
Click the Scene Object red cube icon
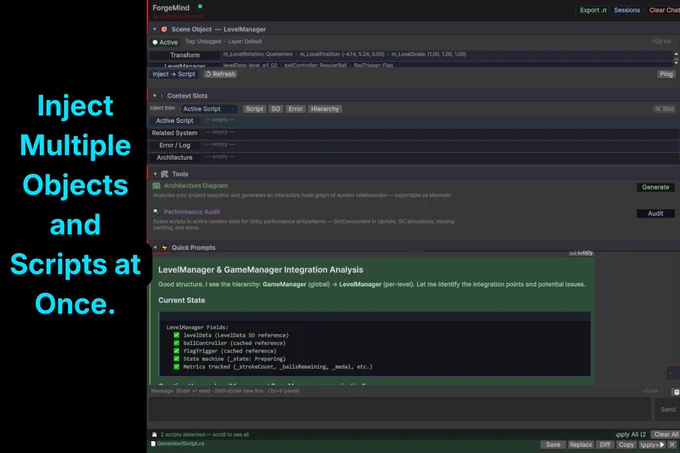point(164,29)
